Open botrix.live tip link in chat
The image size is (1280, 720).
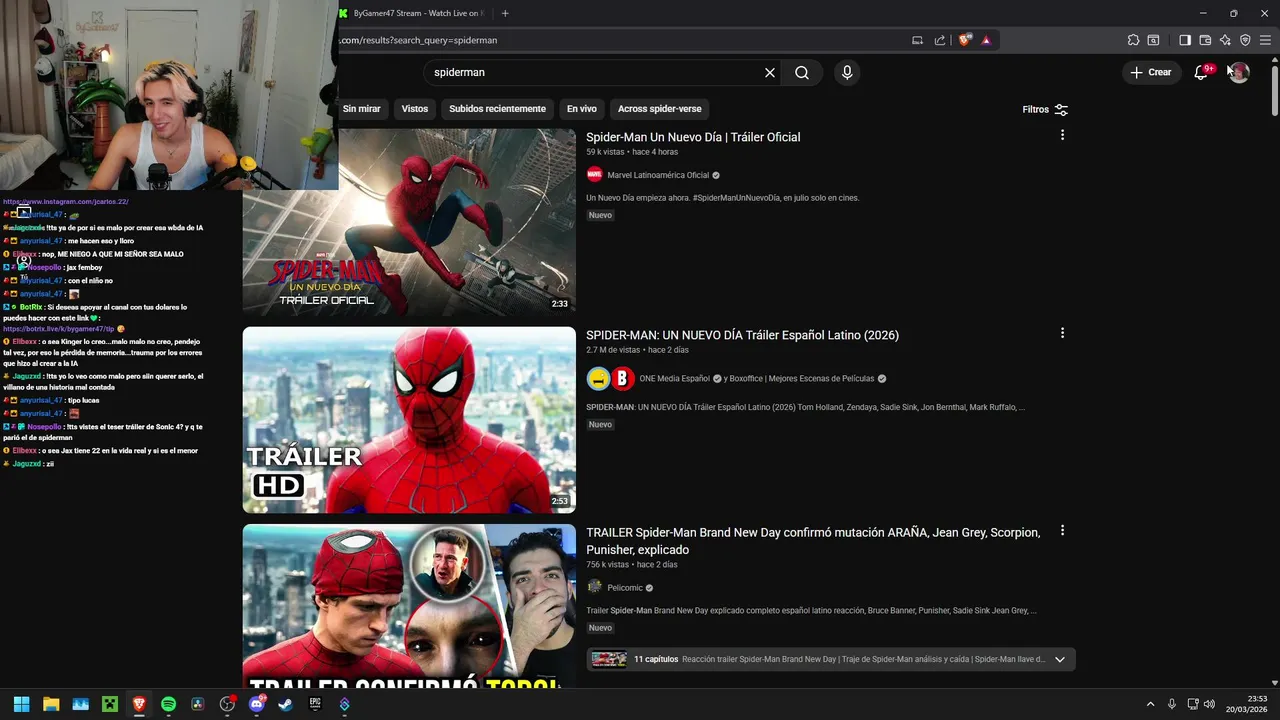59,329
